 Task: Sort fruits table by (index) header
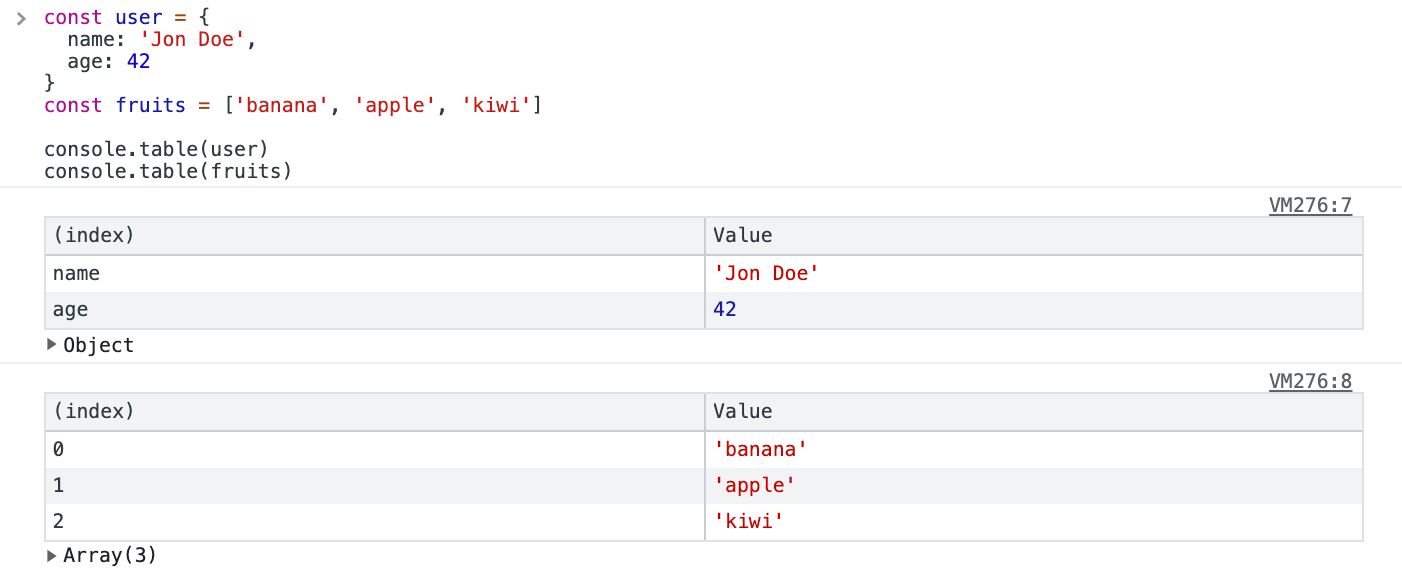coord(374,412)
